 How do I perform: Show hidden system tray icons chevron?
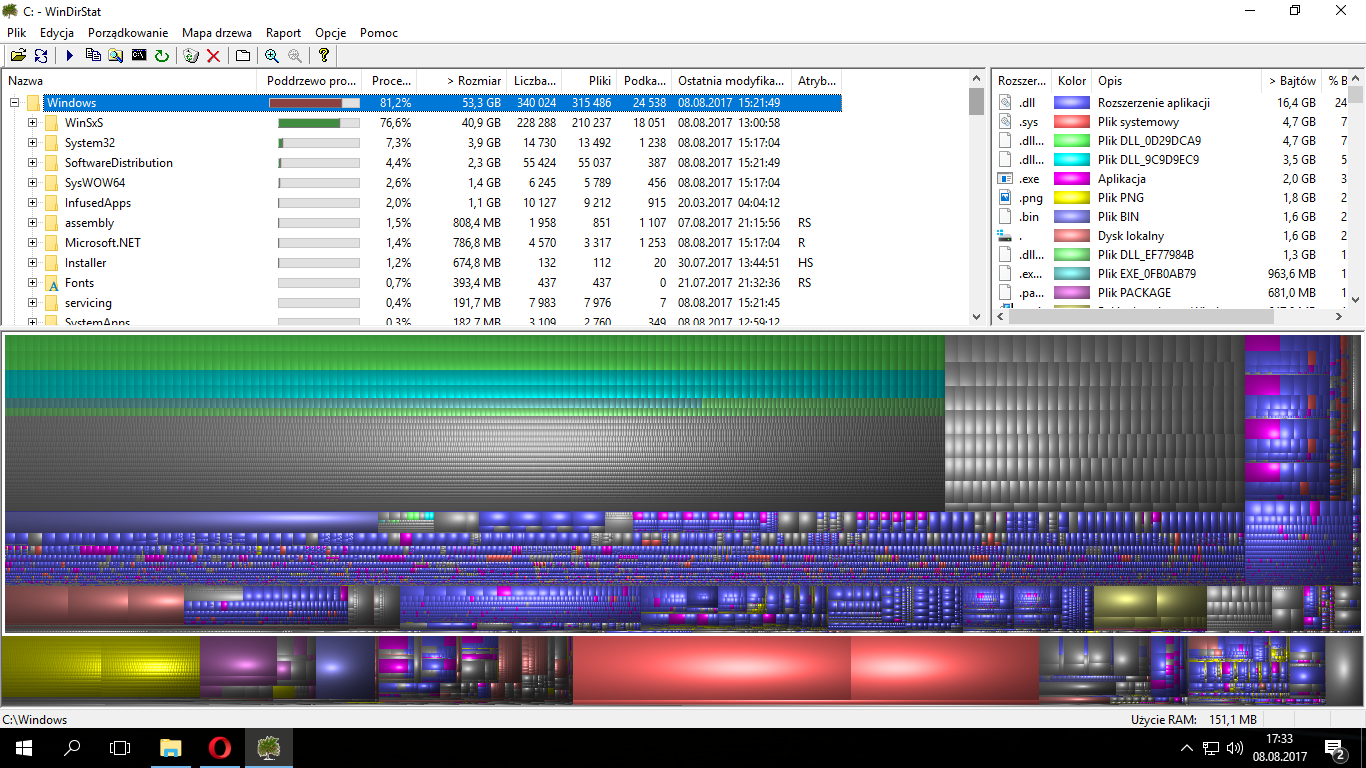coord(1187,748)
